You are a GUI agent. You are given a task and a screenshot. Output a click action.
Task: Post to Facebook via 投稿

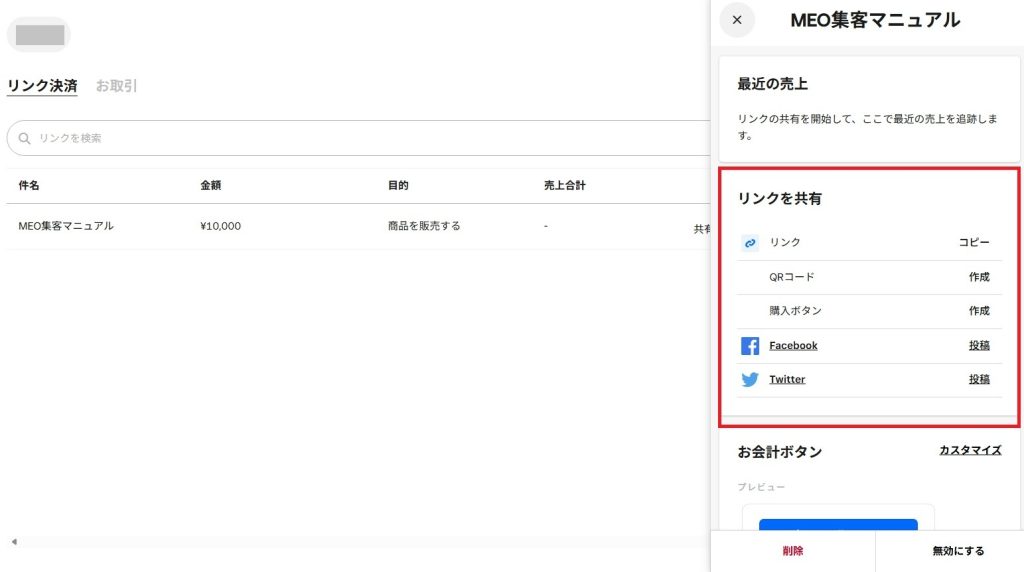click(x=979, y=345)
